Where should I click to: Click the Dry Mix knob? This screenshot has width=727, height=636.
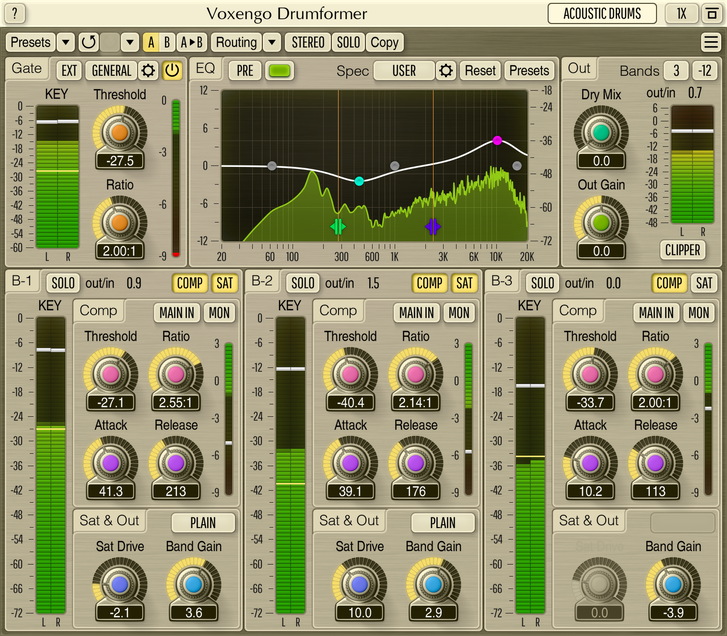coord(601,133)
